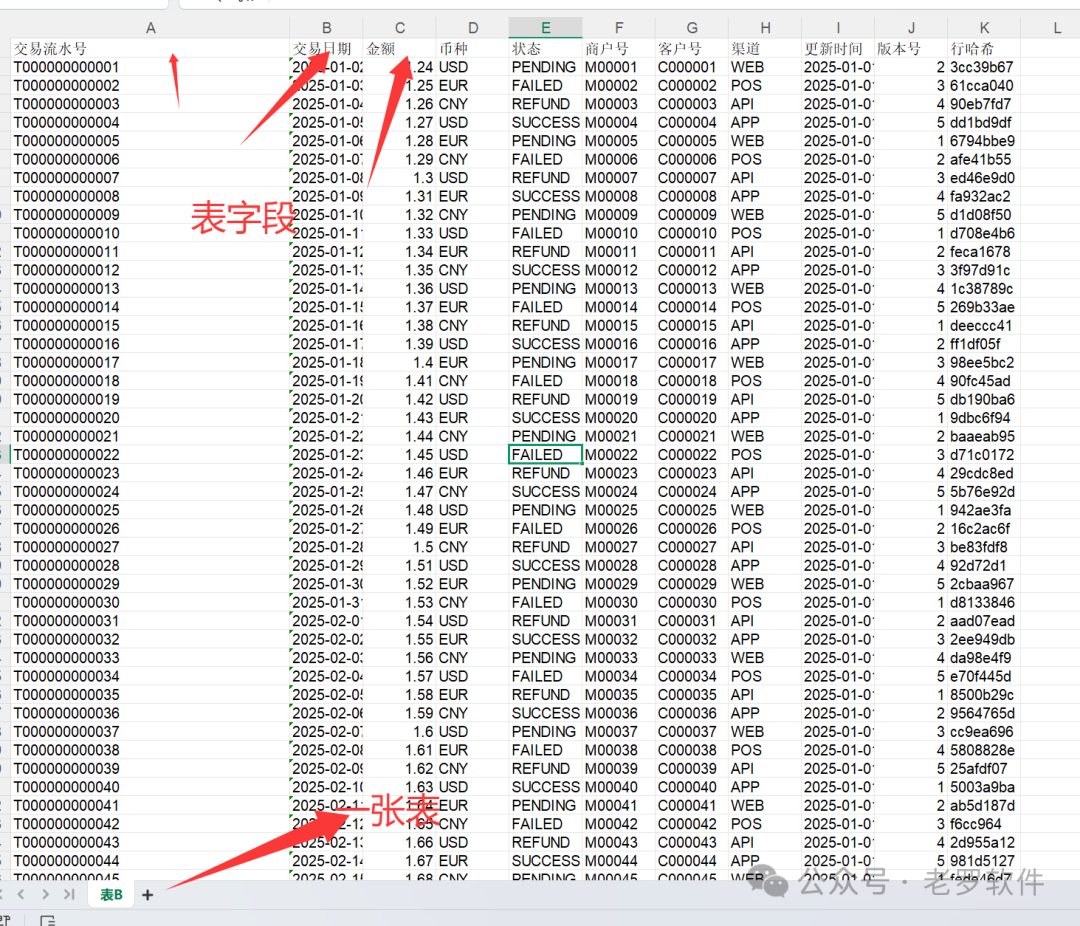1080x926 pixels.
Task: Click the 状态 header cell
Action: (546, 48)
